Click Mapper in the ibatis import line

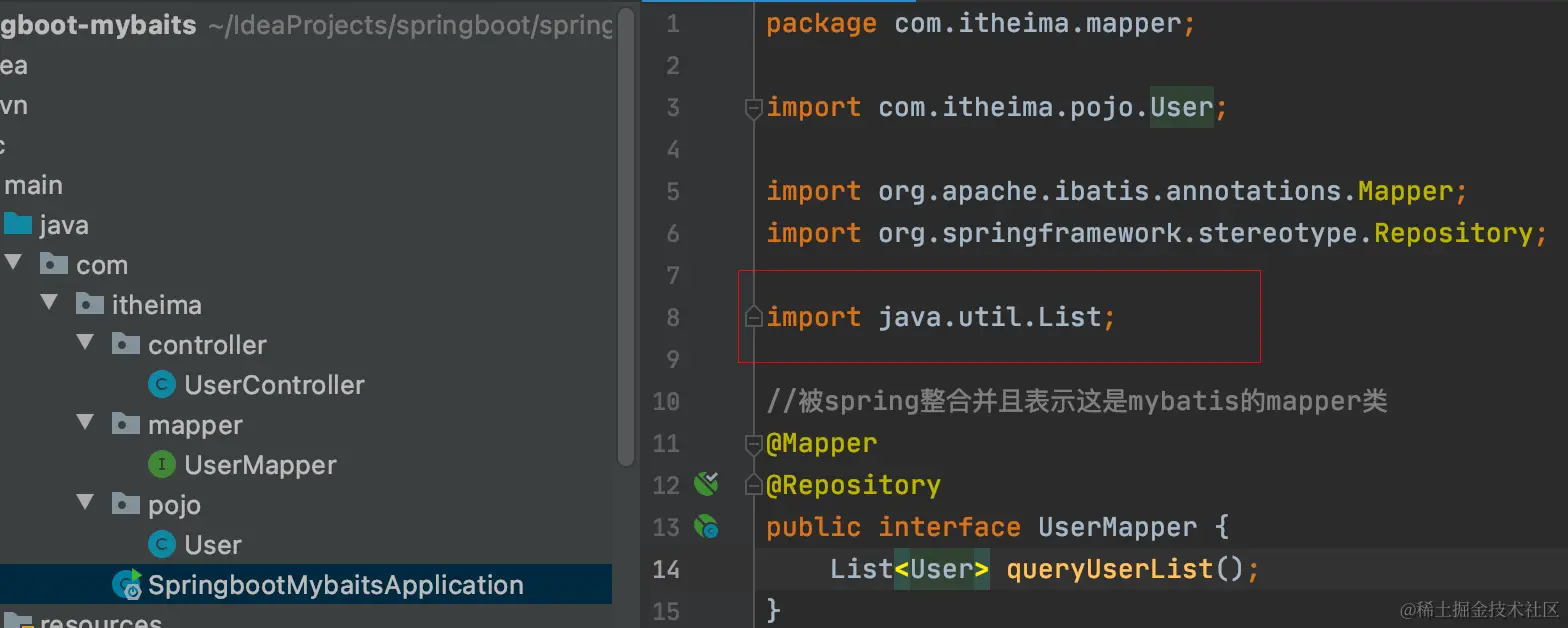click(x=1404, y=190)
